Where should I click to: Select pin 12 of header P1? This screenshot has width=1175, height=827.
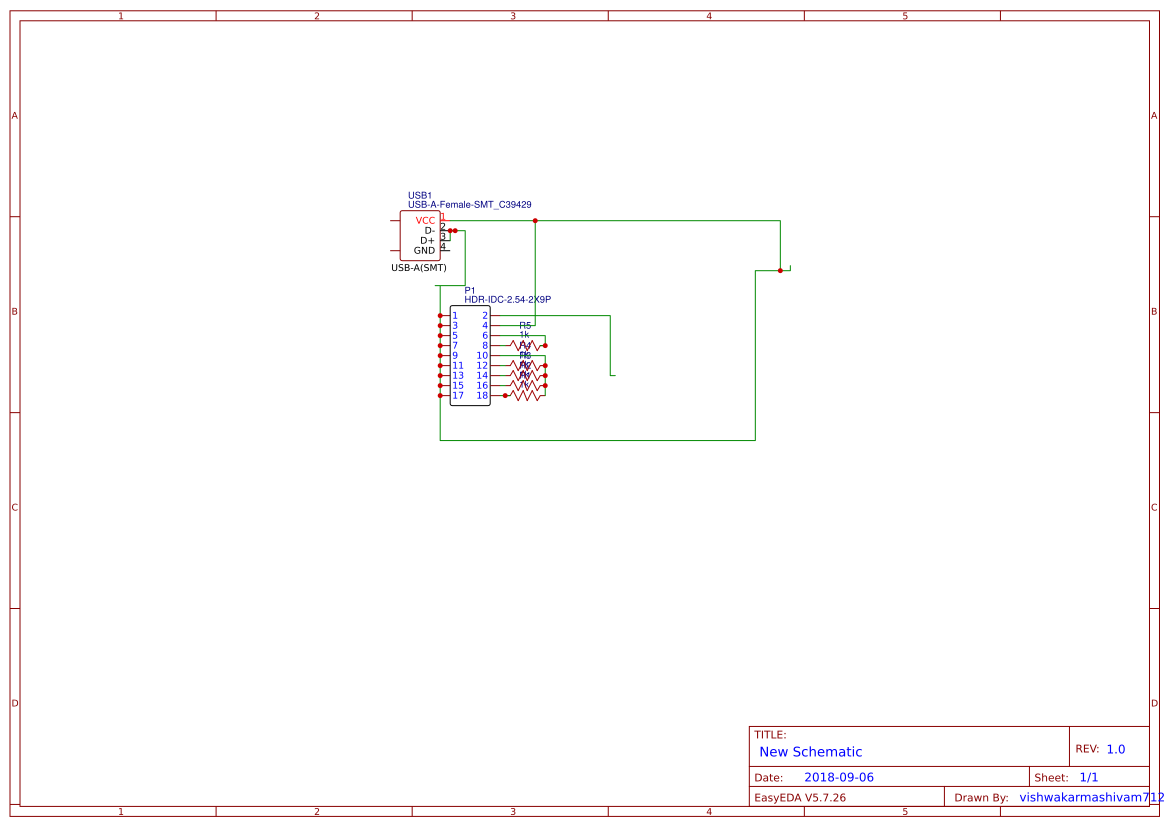482,366
